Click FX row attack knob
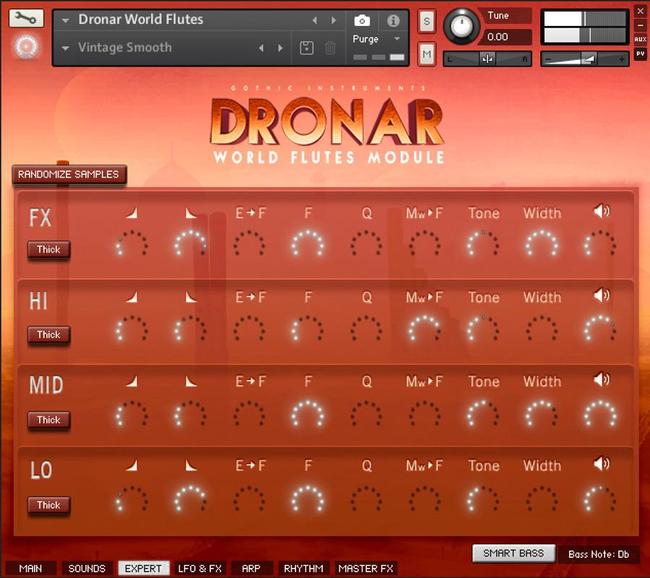Image resolution: width=650 pixels, height=578 pixels. (x=131, y=243)
